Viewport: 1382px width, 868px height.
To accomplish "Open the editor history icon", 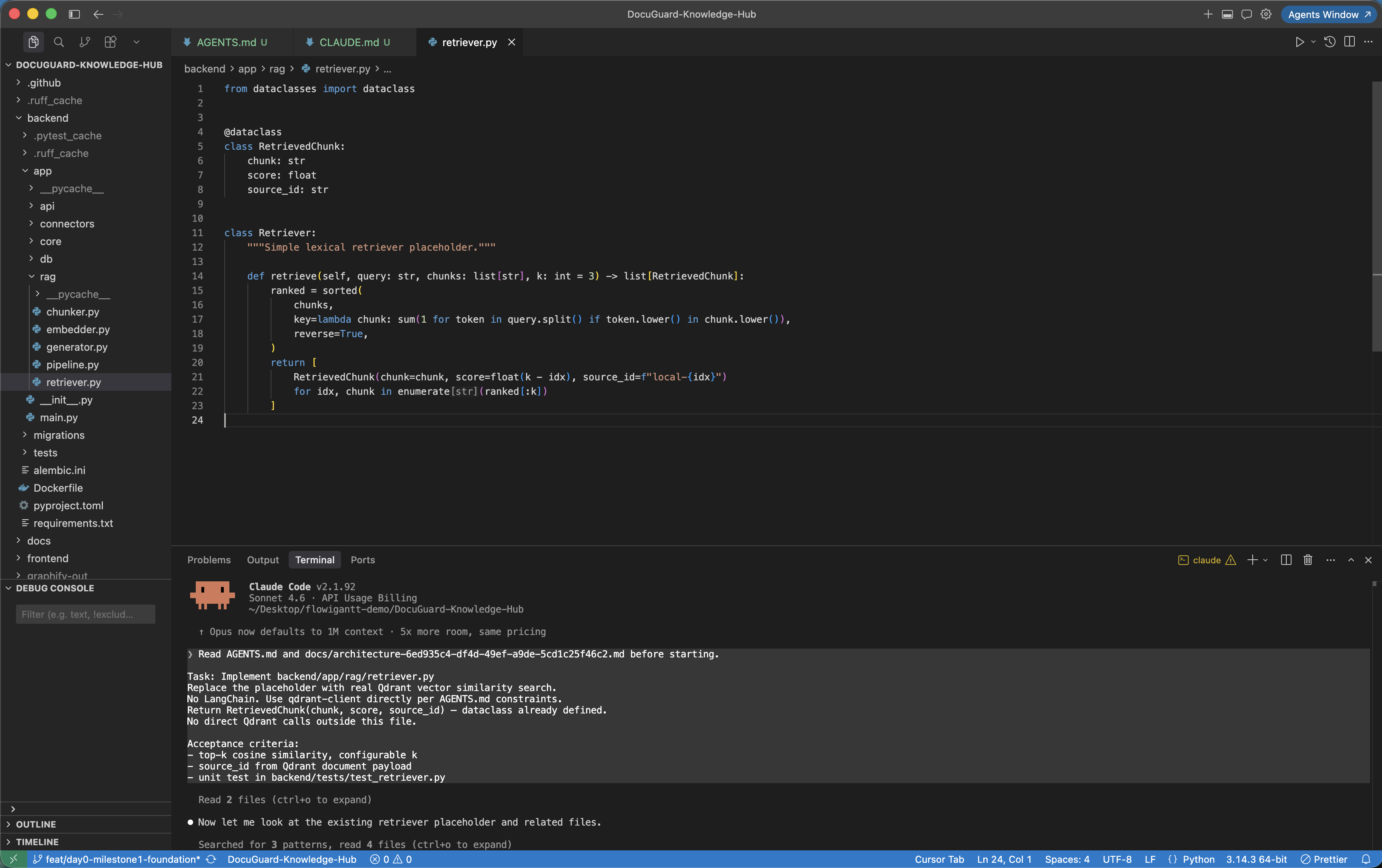I will click(x=1330, y=42).
